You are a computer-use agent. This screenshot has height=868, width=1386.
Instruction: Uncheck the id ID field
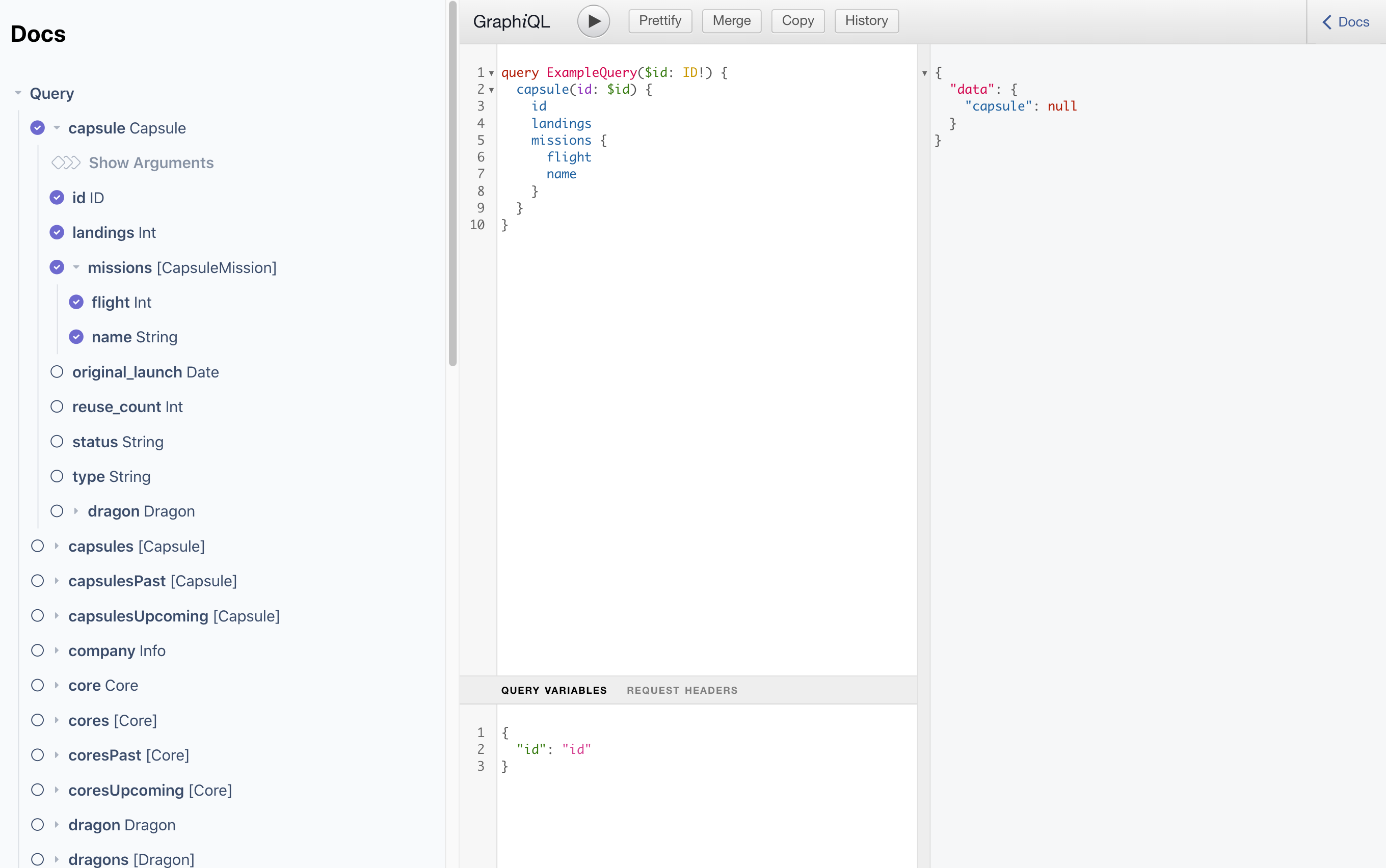57,198
